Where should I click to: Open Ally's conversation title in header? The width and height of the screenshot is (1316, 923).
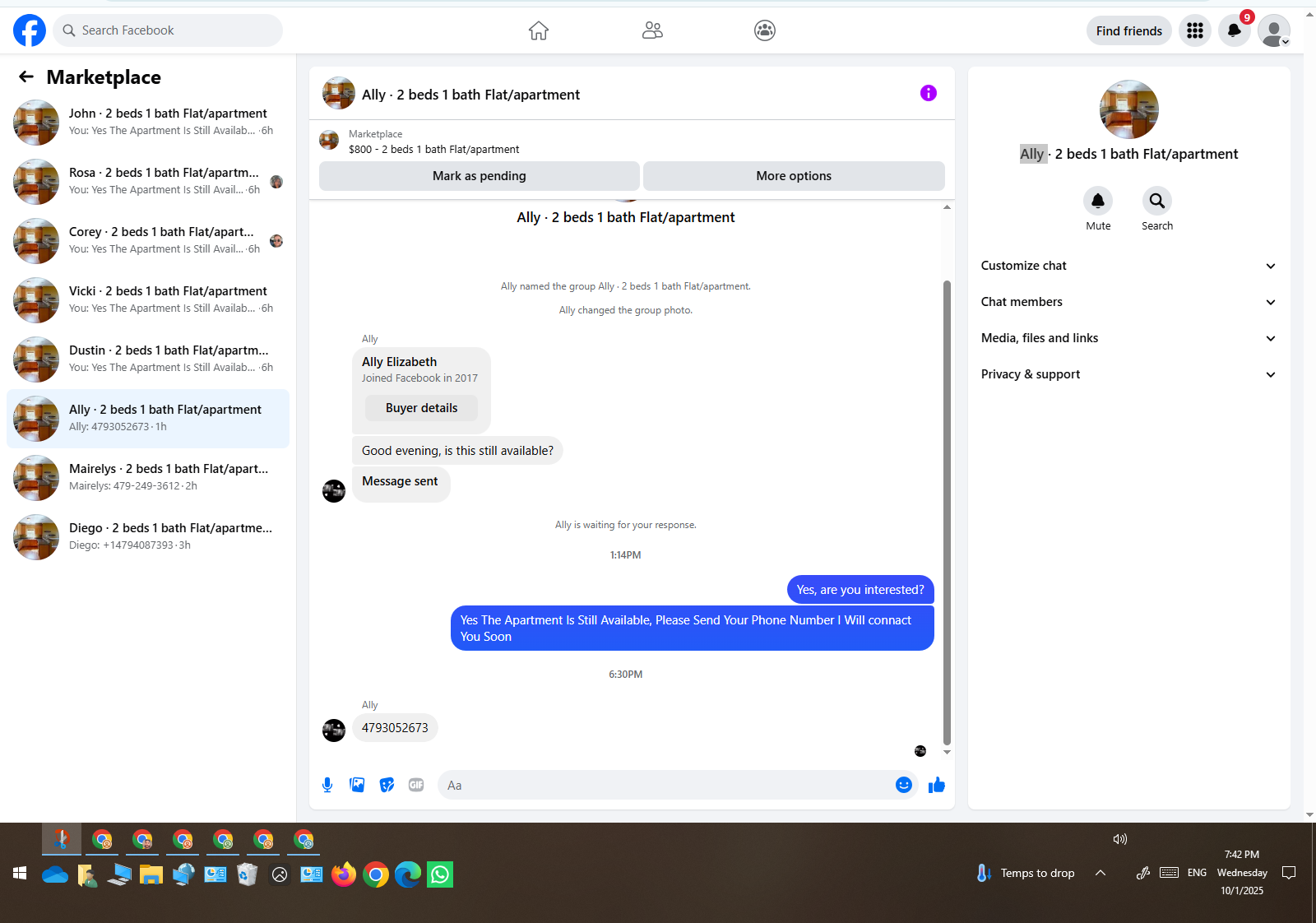(x=470, y=95)
